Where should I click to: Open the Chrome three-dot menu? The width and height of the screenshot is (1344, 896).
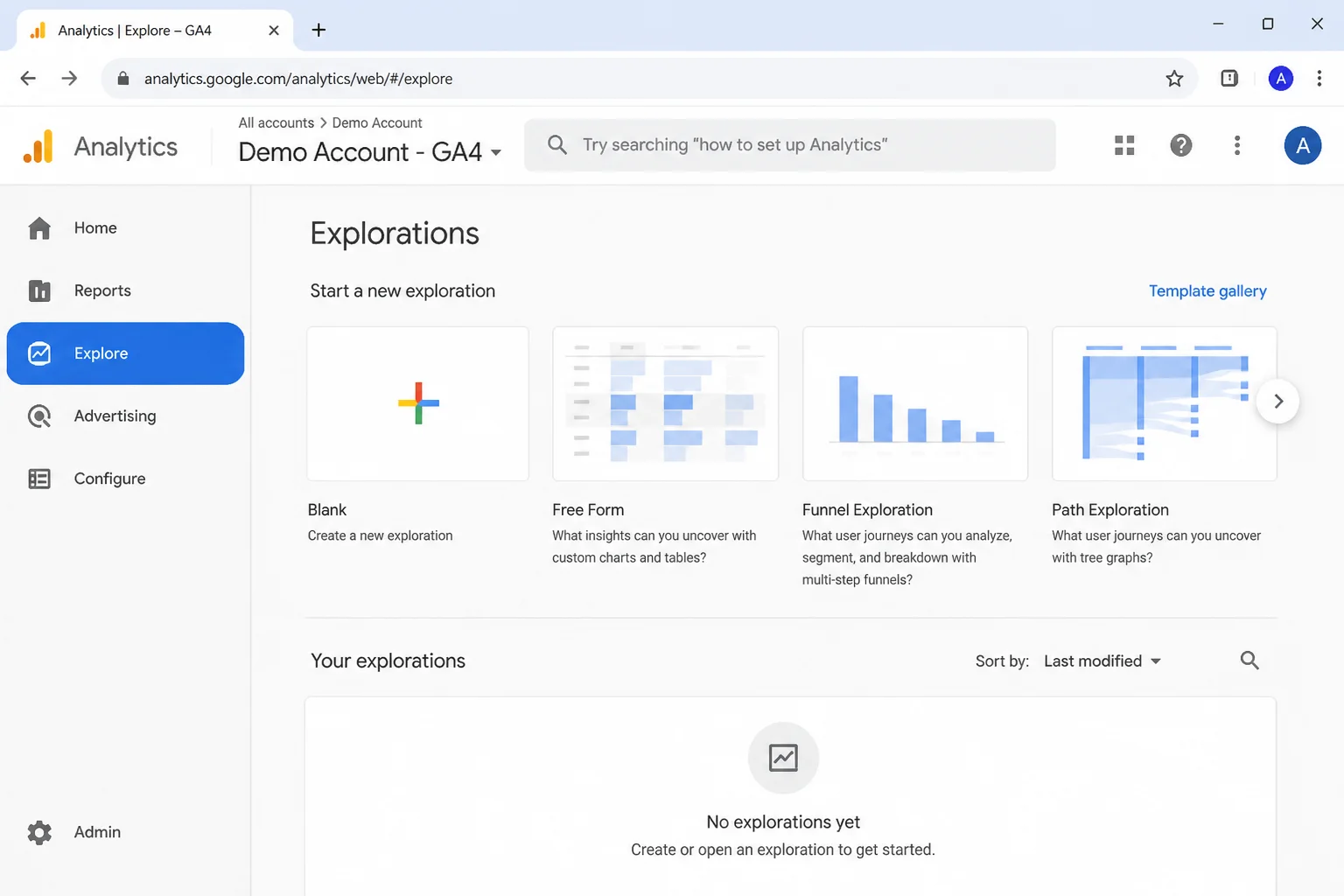click(1319, 79)
